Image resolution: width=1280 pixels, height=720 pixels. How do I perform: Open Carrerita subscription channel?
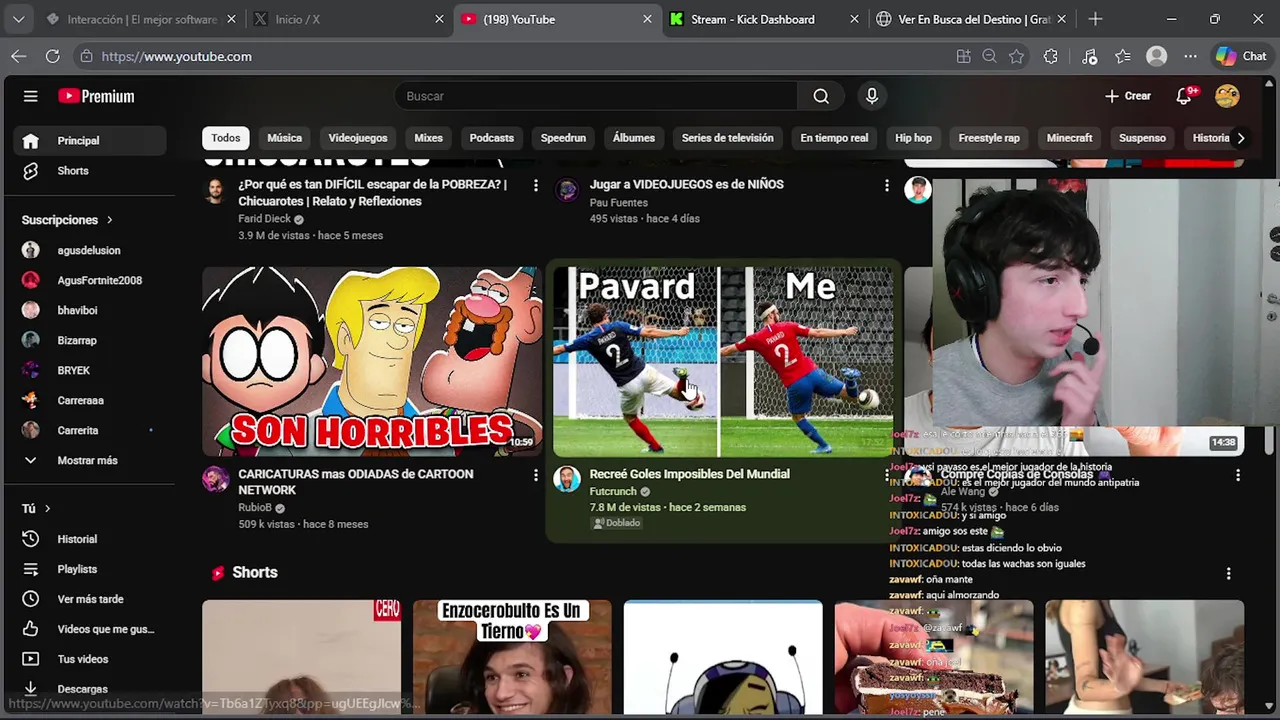(x=90, y=431)
